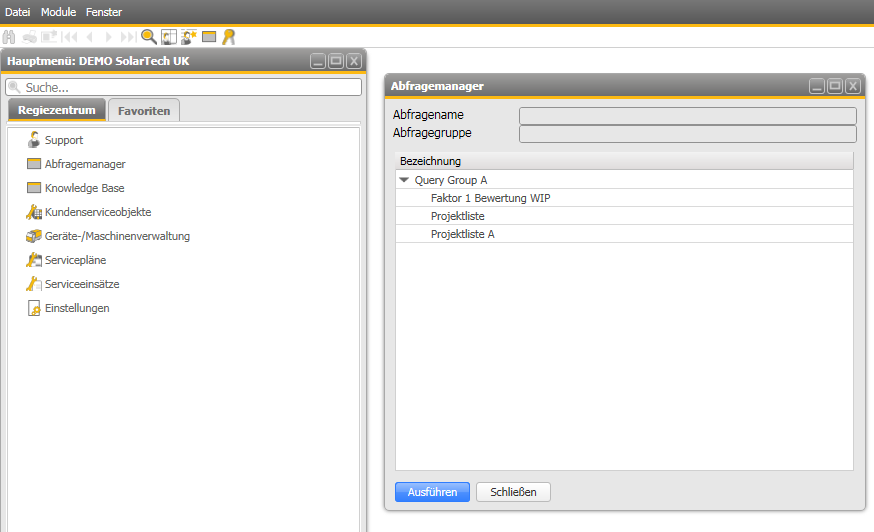This screenshot has width=874, height=532.
Task: Click the Schließen button
Action: coord(513,492)
